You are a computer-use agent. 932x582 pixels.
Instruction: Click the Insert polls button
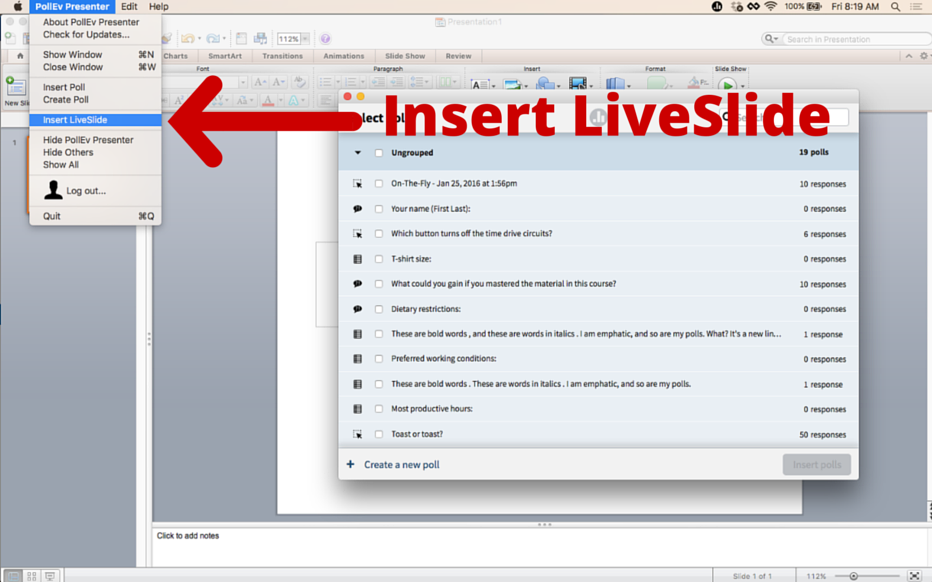(816, 464)
